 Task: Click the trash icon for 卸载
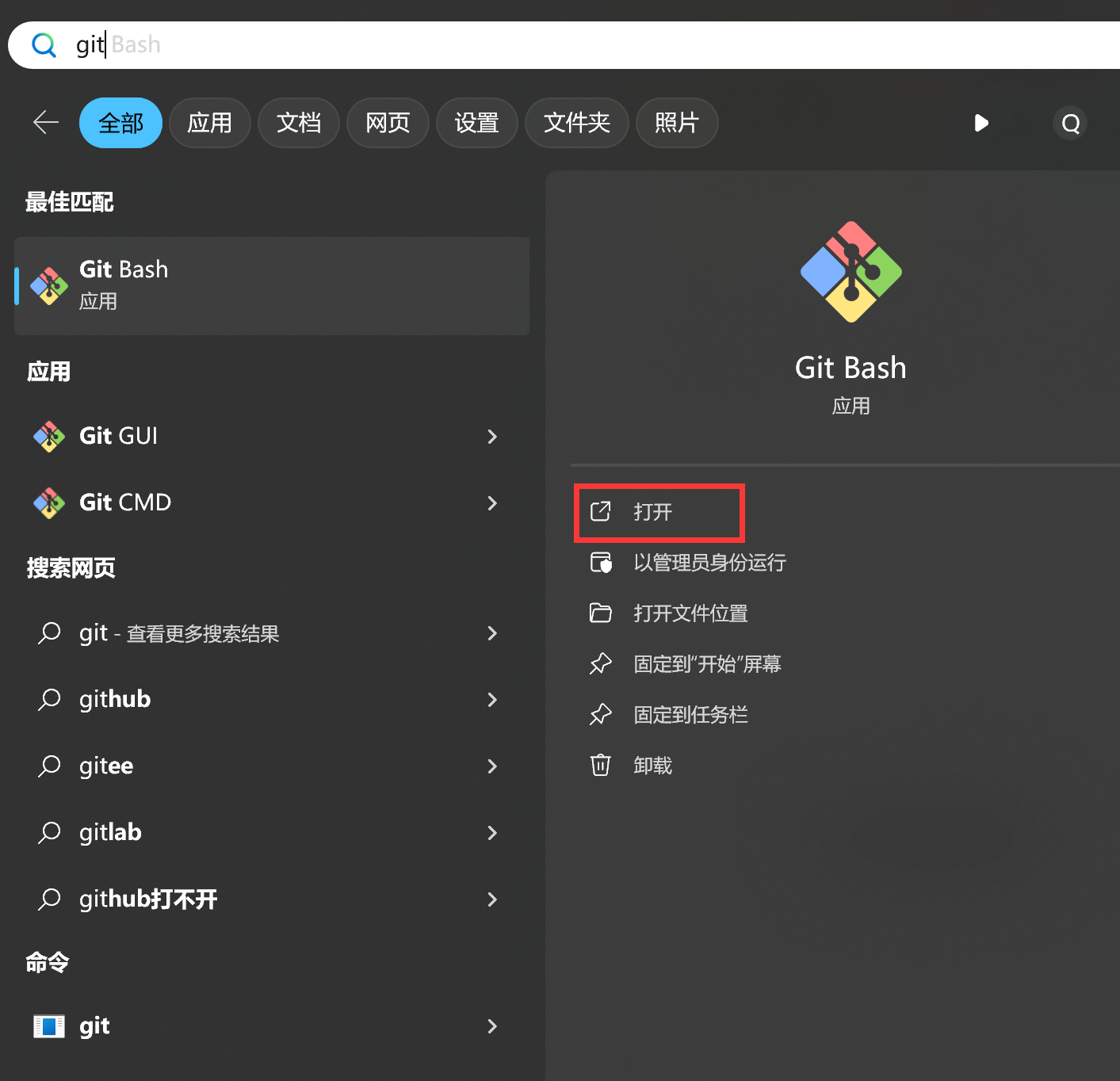(x=601, y=765)
